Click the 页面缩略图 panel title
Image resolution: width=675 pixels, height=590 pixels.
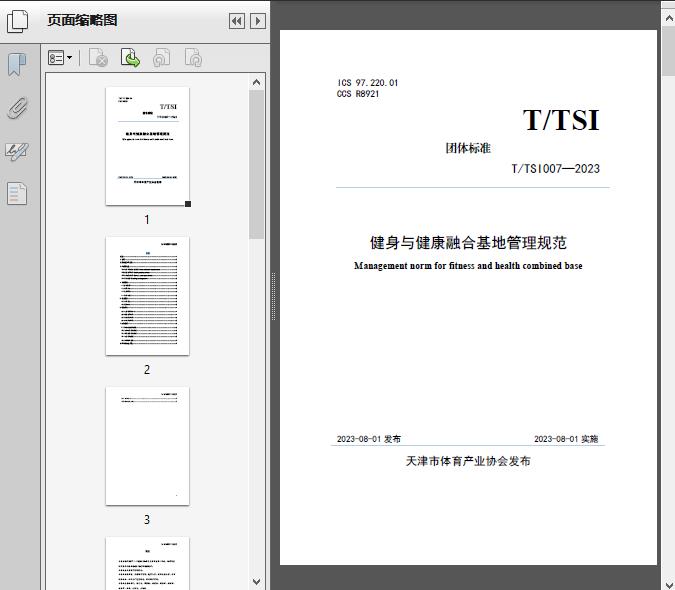(82, 20)
